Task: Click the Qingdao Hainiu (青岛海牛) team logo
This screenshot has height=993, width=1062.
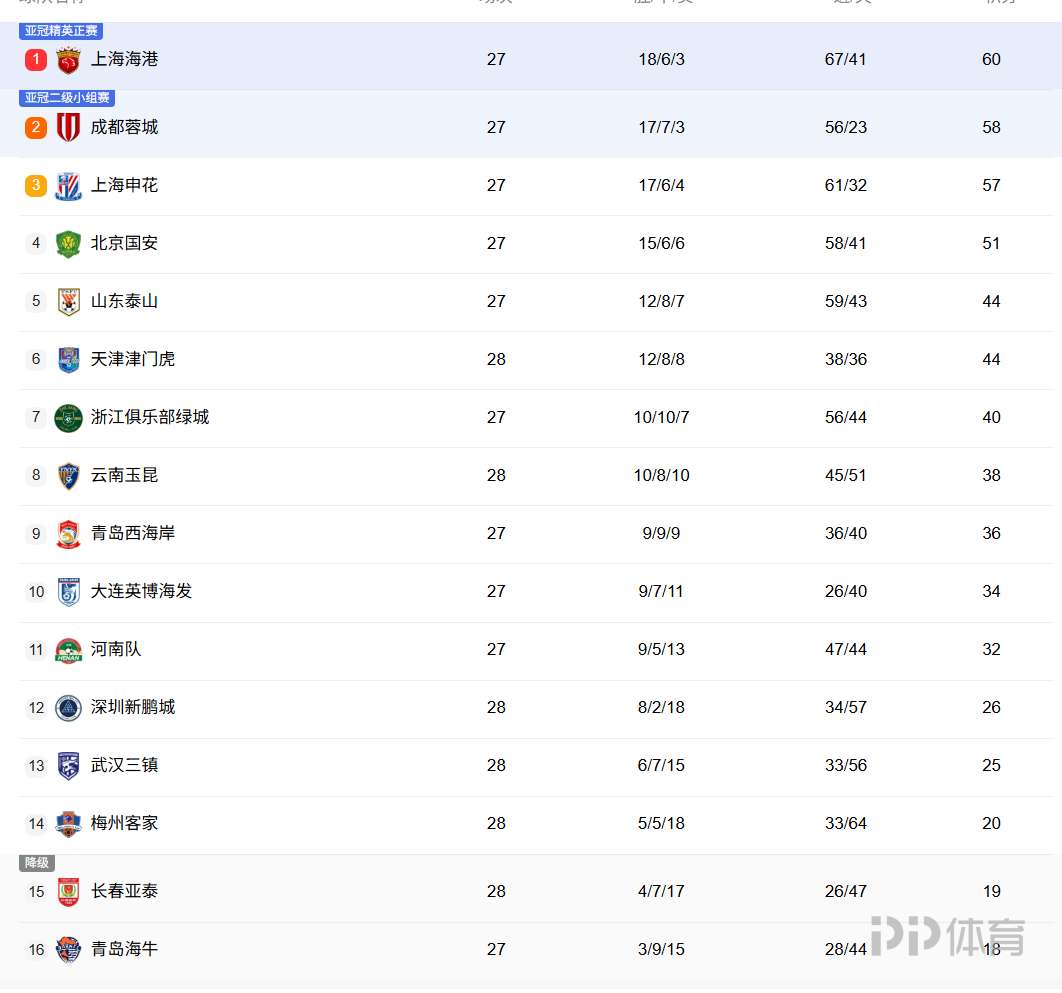Action: point(68,950)
